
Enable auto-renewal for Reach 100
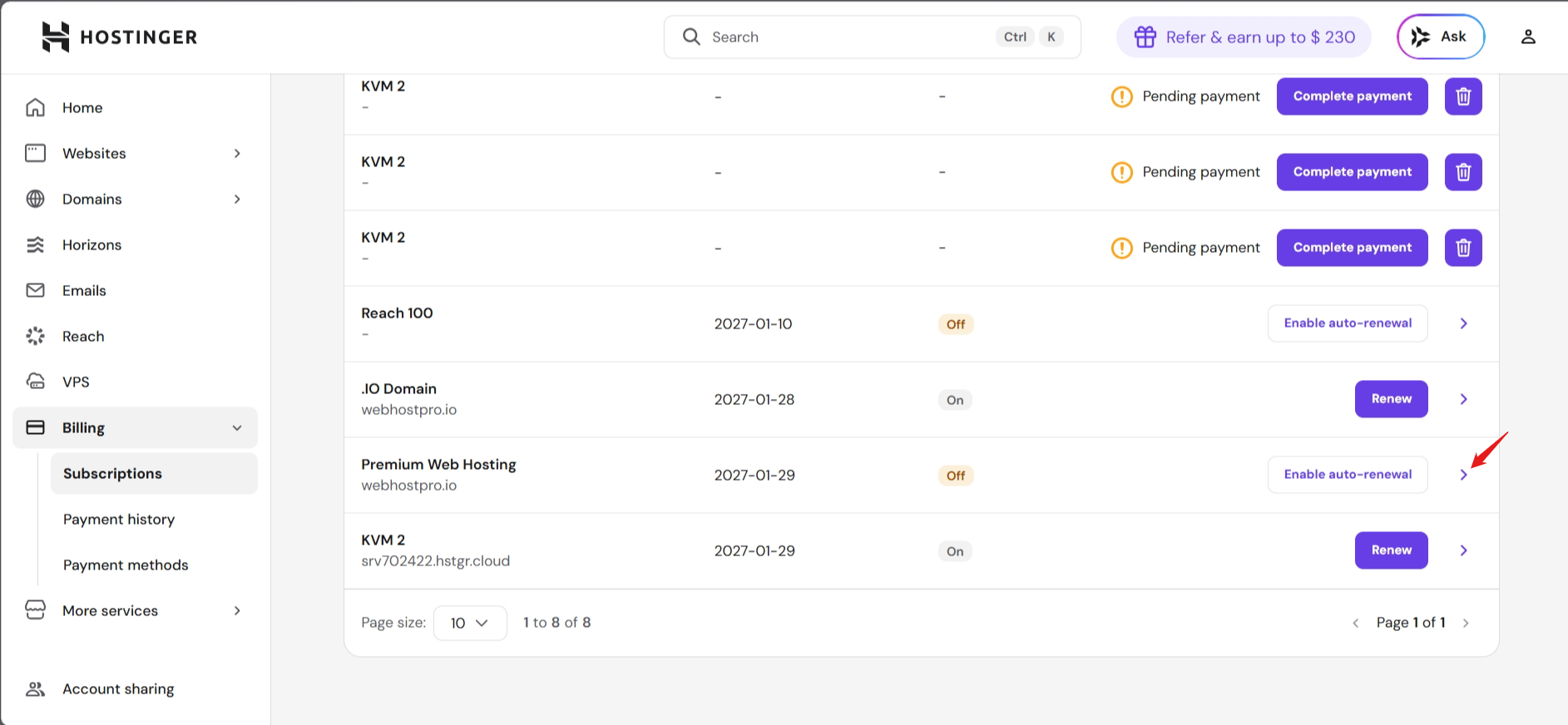[x=1348, y=323]
